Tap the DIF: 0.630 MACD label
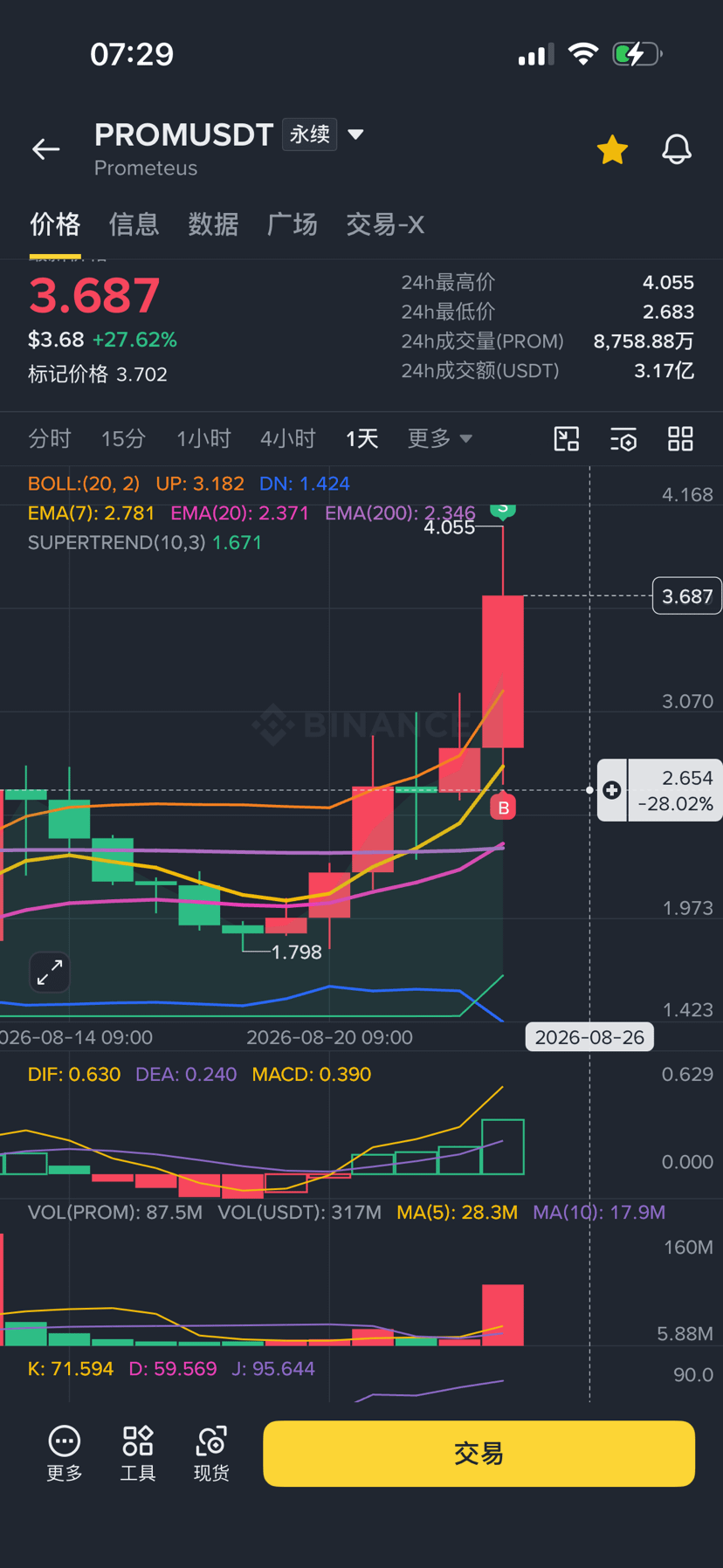Screen dimensions: 723x1568 click(74, 1074)
